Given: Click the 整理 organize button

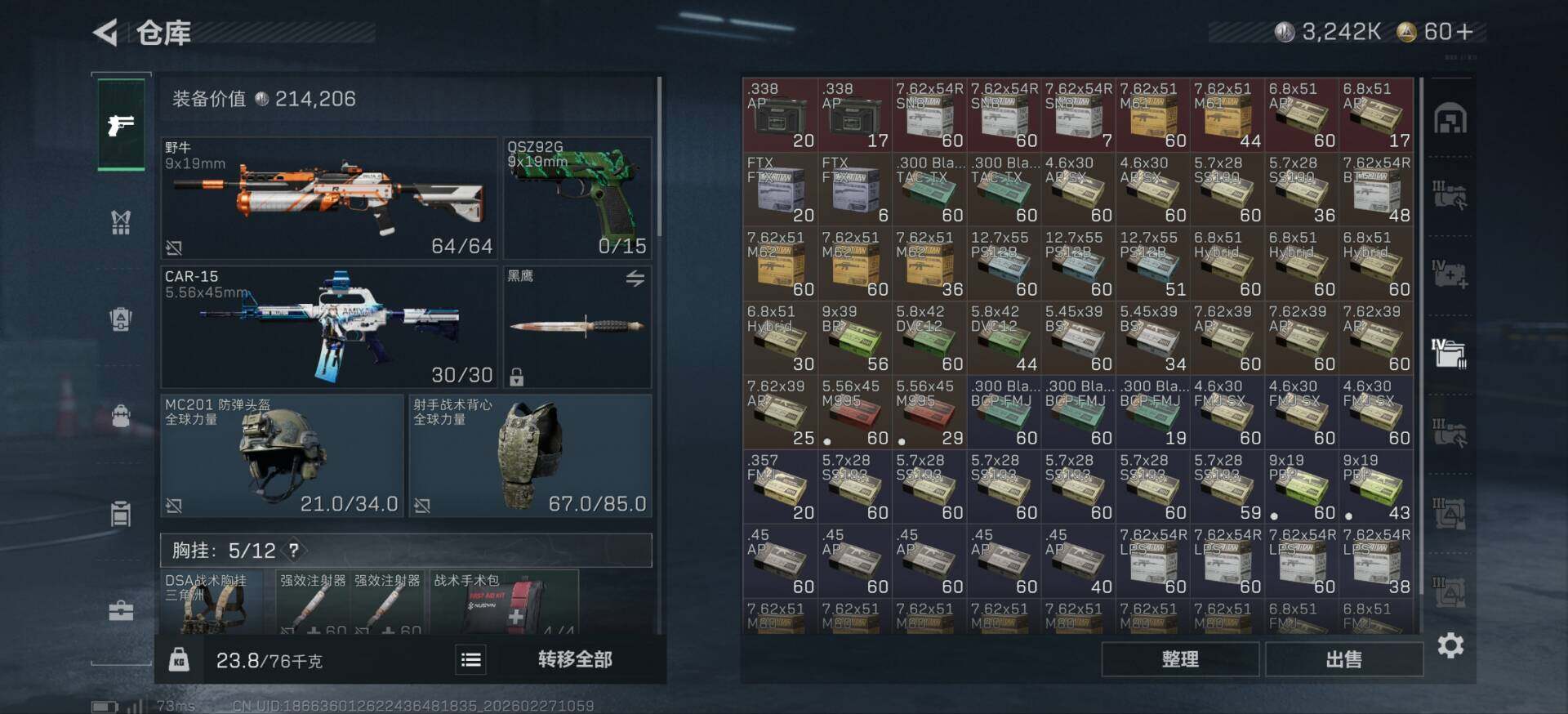Looking at the screenshot, I should (1180, 659).
